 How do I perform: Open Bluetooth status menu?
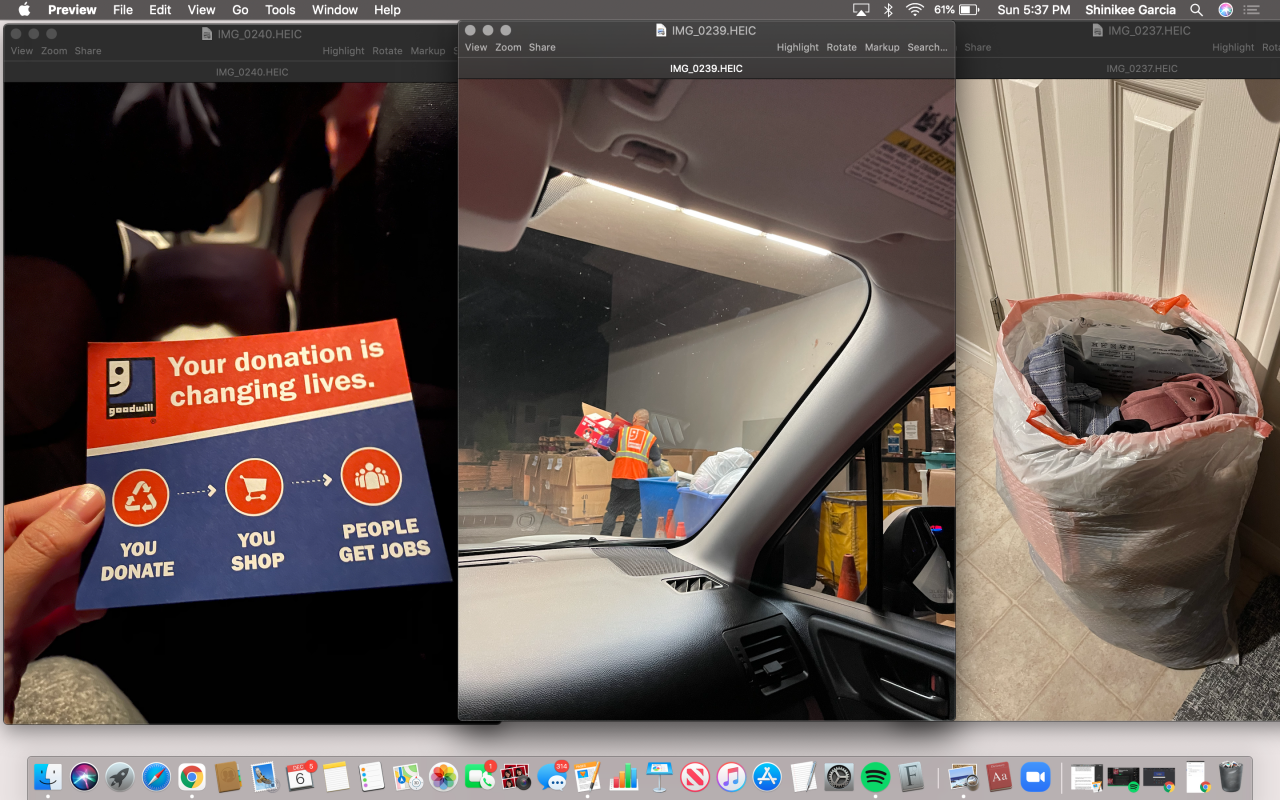(888, 10)
